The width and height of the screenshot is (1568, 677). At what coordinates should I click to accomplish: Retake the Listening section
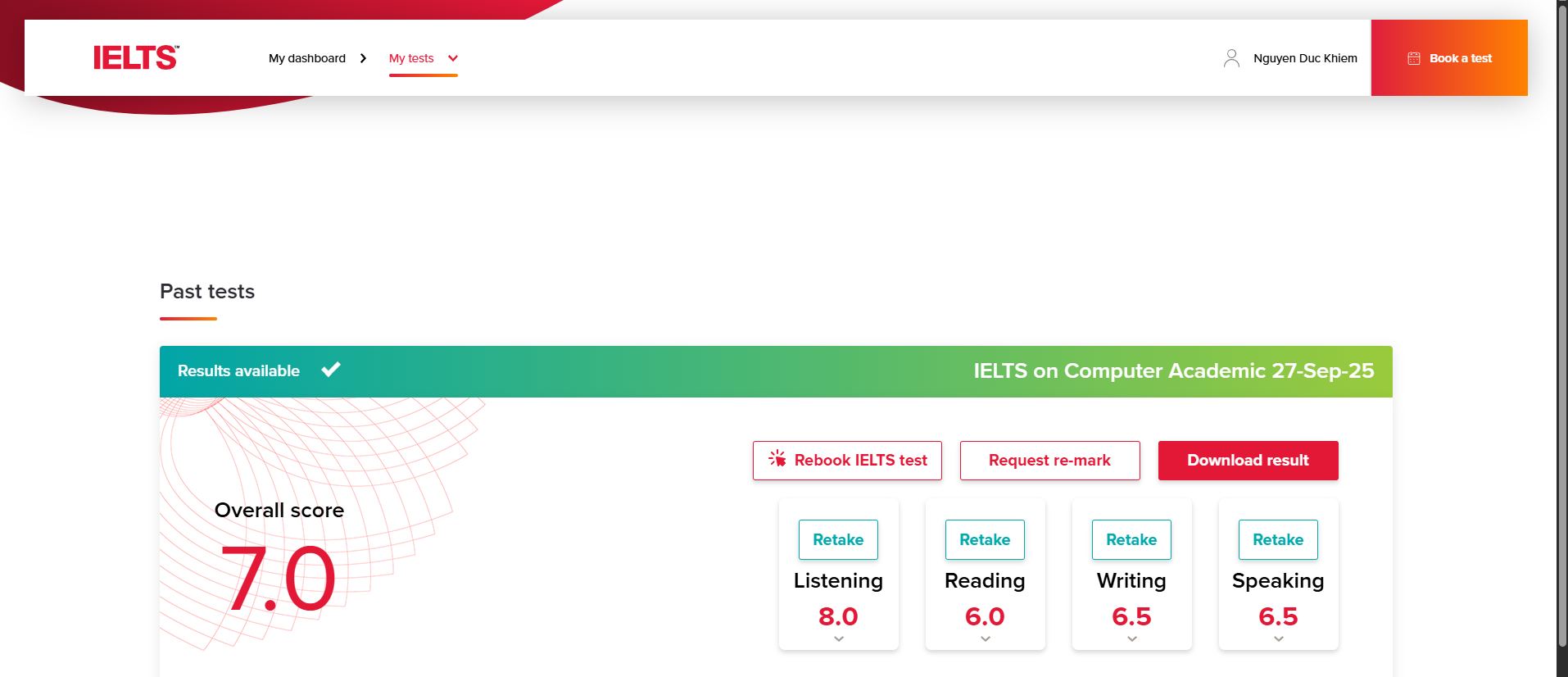[x=838, y=539]
